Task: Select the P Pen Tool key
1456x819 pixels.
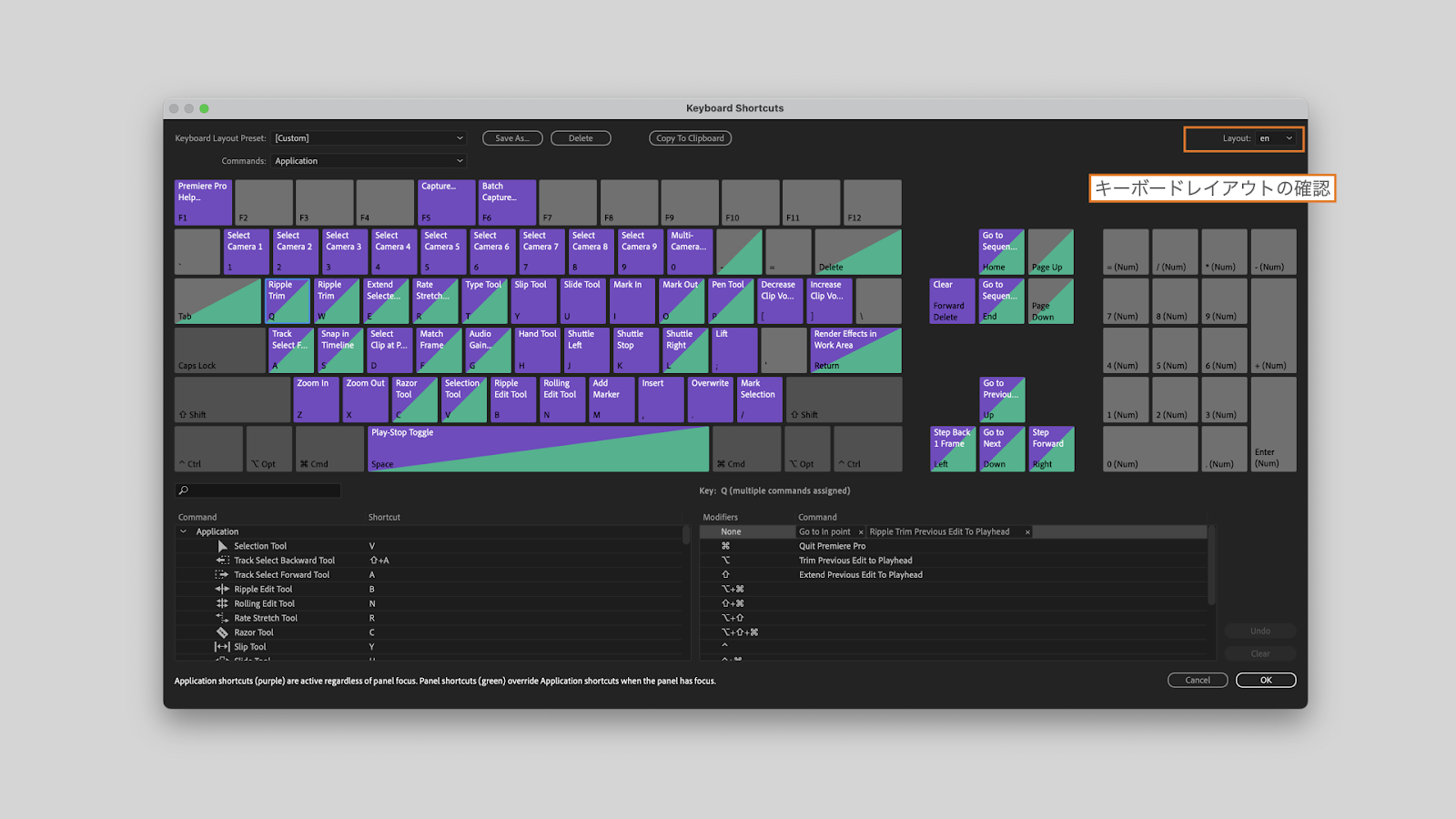Action: [731, 301]
